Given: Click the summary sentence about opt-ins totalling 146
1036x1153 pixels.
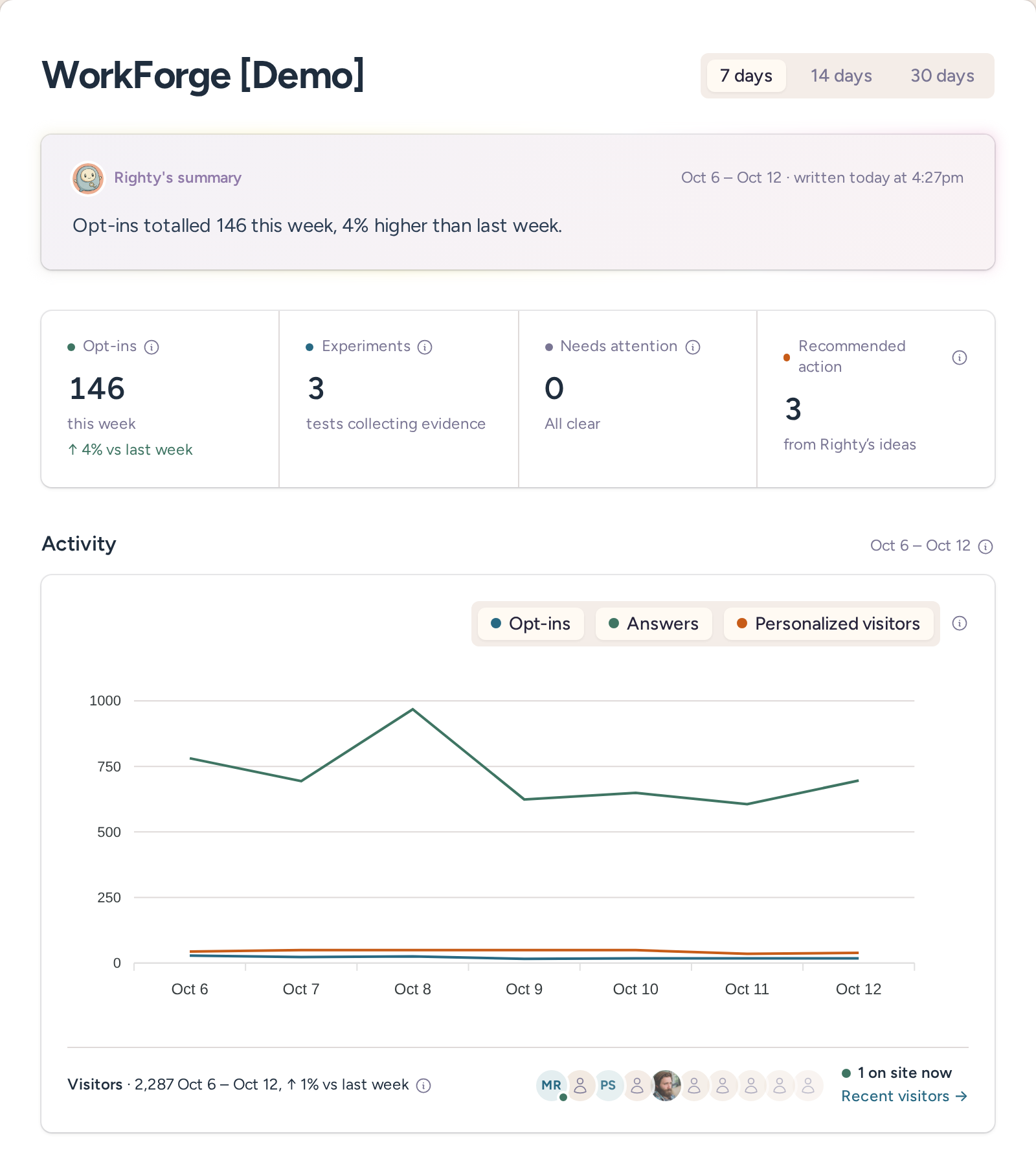Looking at the screenshot, I should click(317, 225).
